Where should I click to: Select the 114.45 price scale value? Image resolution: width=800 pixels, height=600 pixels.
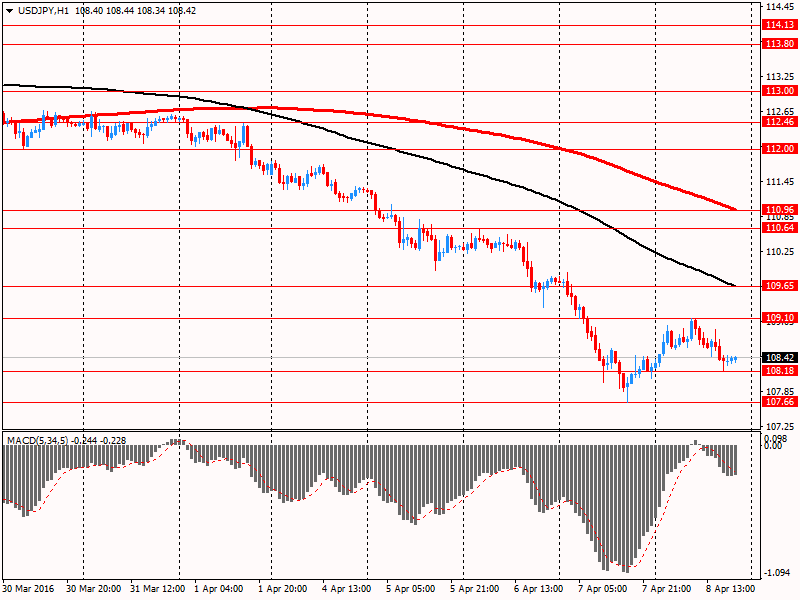pos(780,7)
